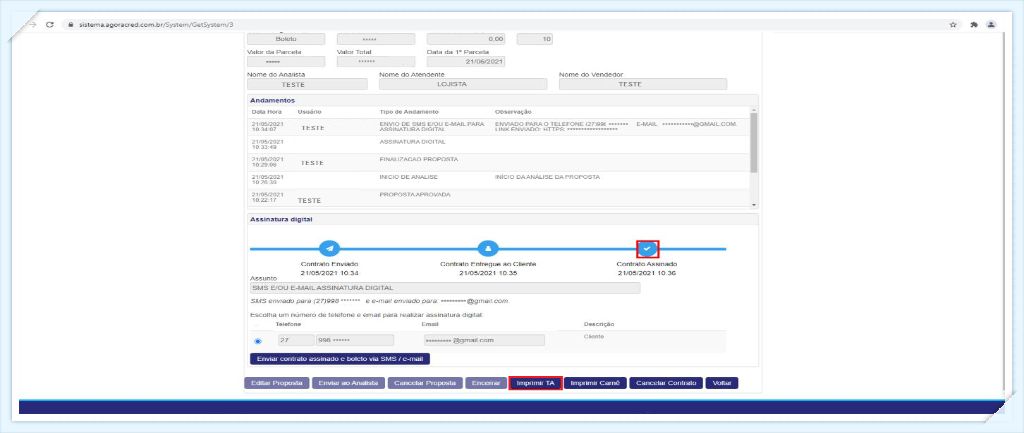Click the Contrato Assinado label text

coord(647,264)
